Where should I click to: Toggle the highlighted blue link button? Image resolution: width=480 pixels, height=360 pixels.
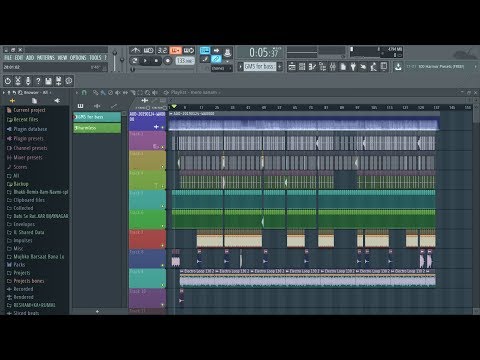click(x=216, y=59)
